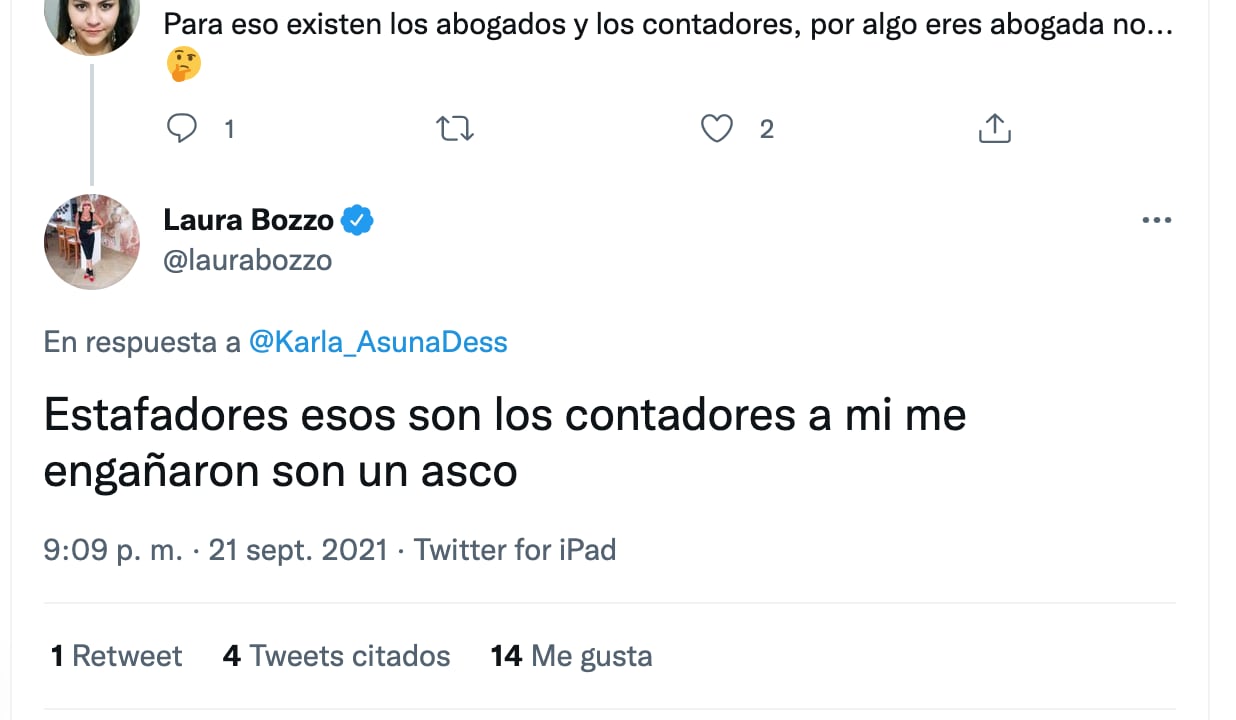Open the 4 Tweets citados list
The width and height of the screenshot is (1236, 720).
pos(336,655)
